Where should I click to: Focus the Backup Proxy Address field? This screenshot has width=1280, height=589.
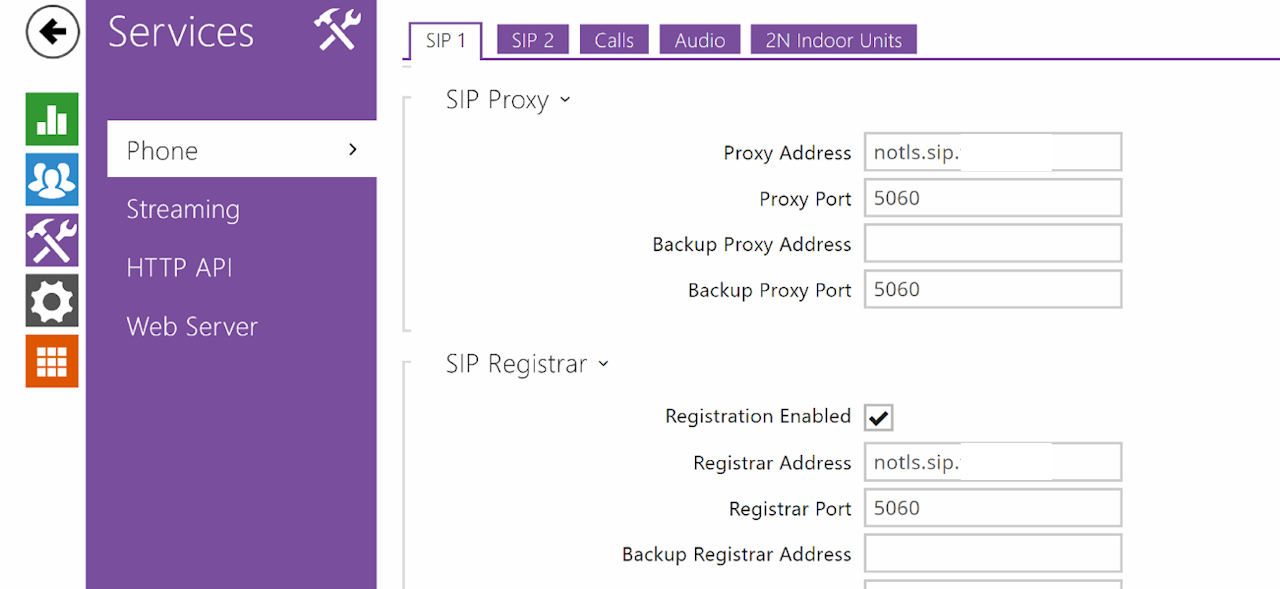992,244
